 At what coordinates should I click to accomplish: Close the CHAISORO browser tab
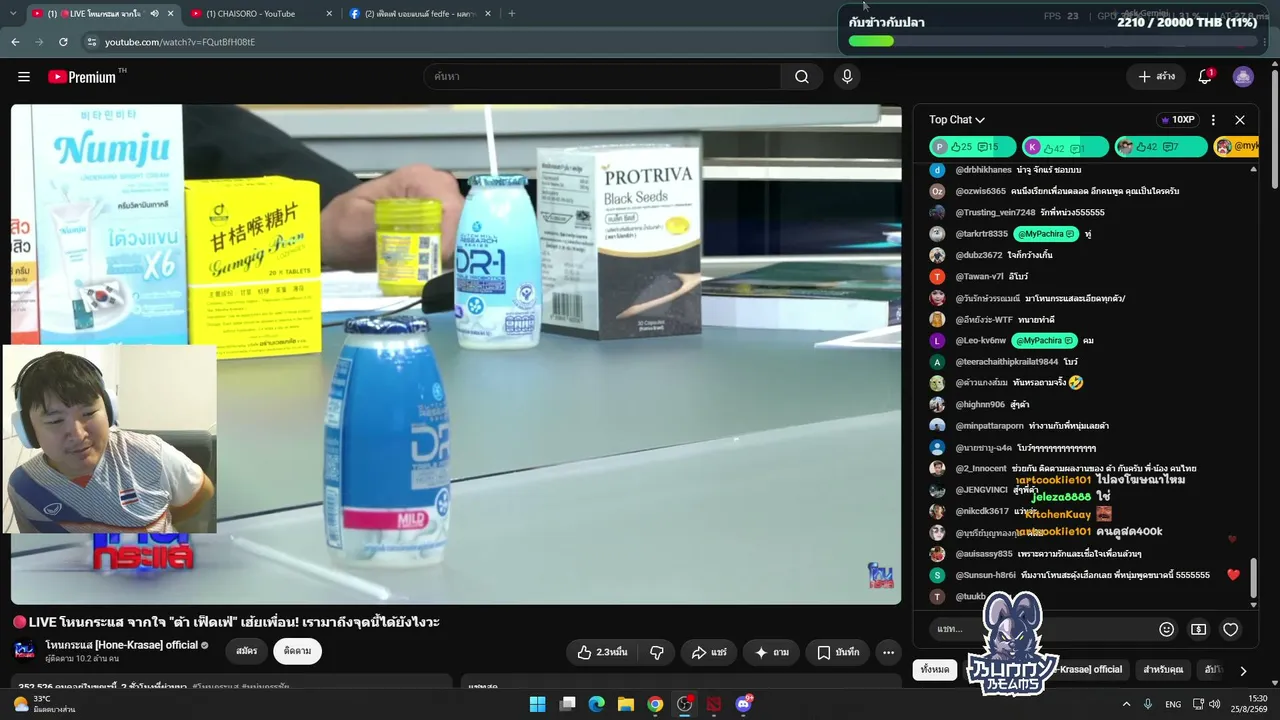329,14
